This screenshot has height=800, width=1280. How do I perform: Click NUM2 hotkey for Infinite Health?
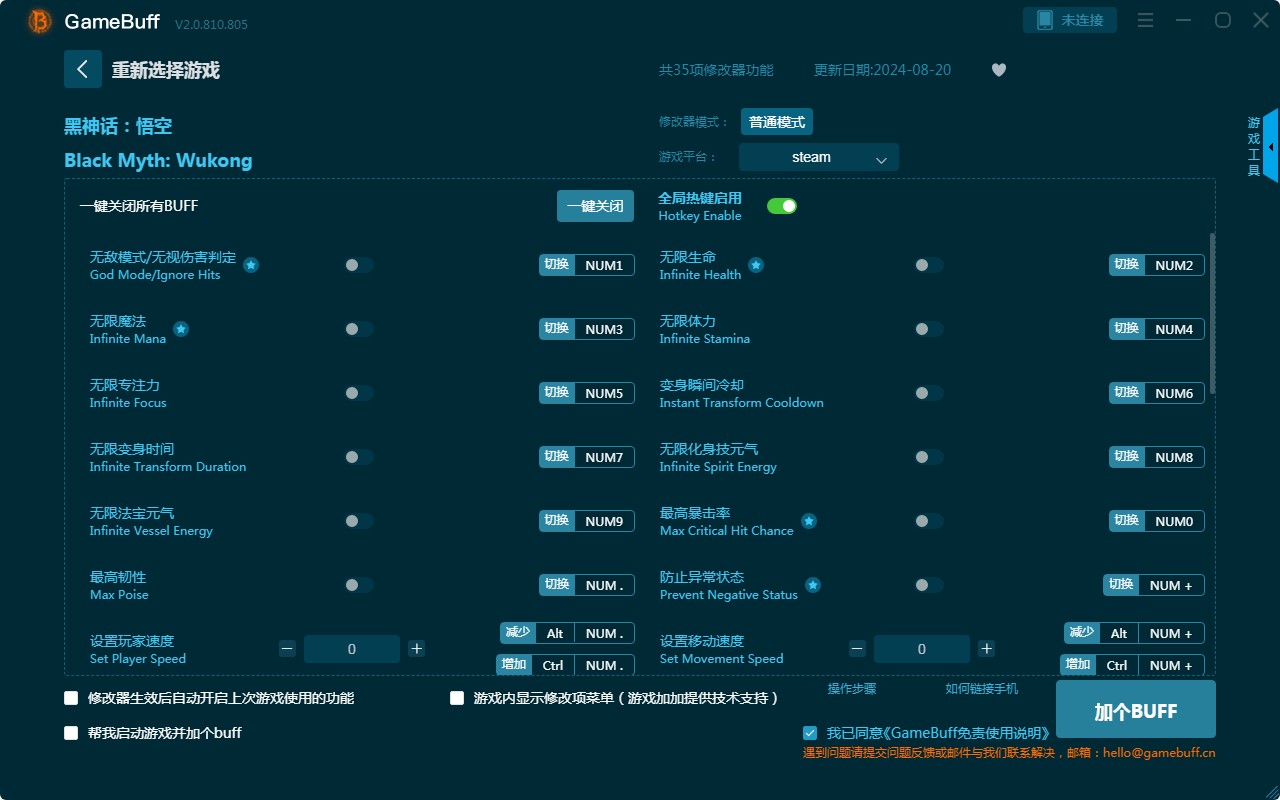point(1174,265)
